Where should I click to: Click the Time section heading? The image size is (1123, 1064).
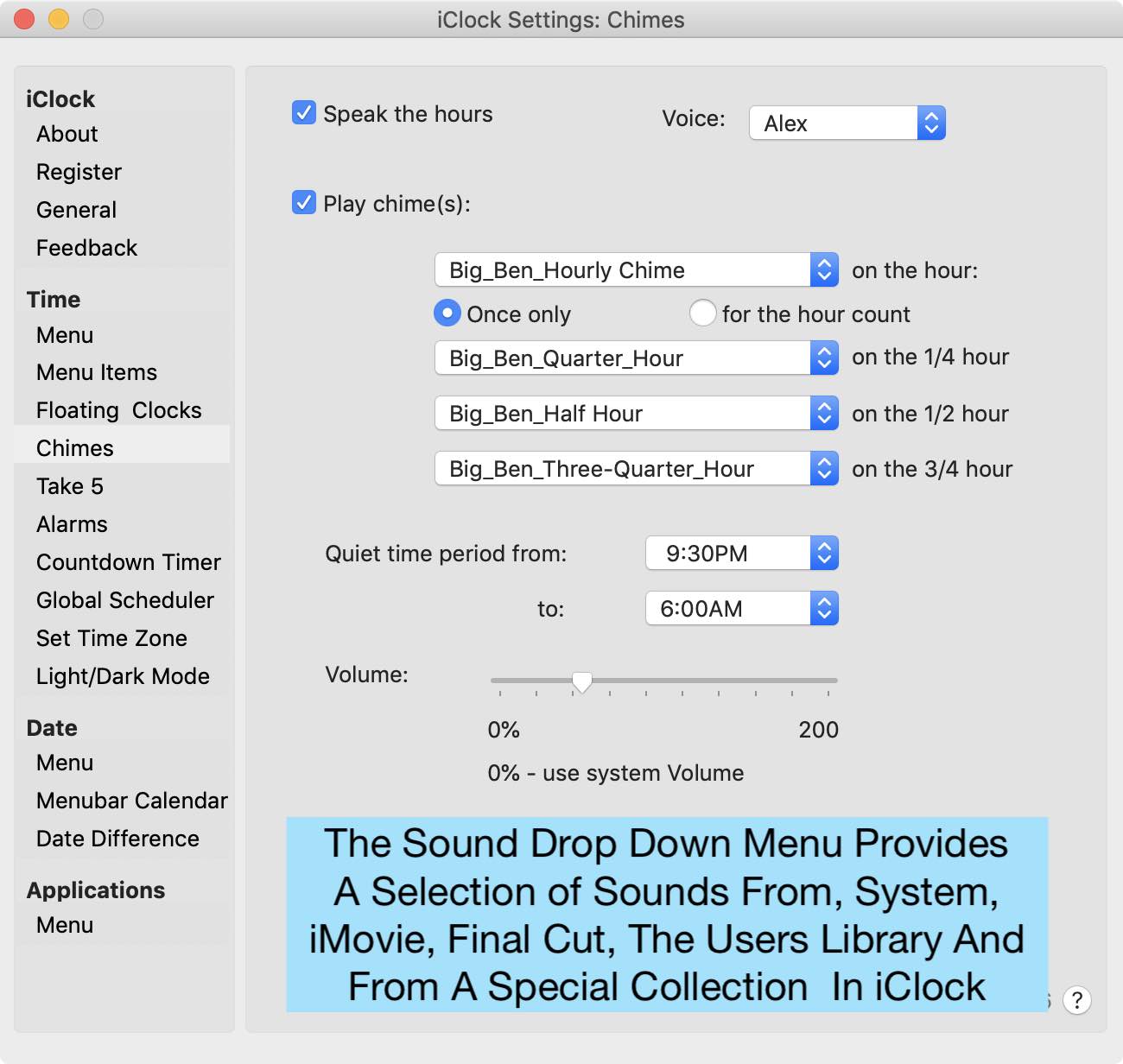(54, 300)
